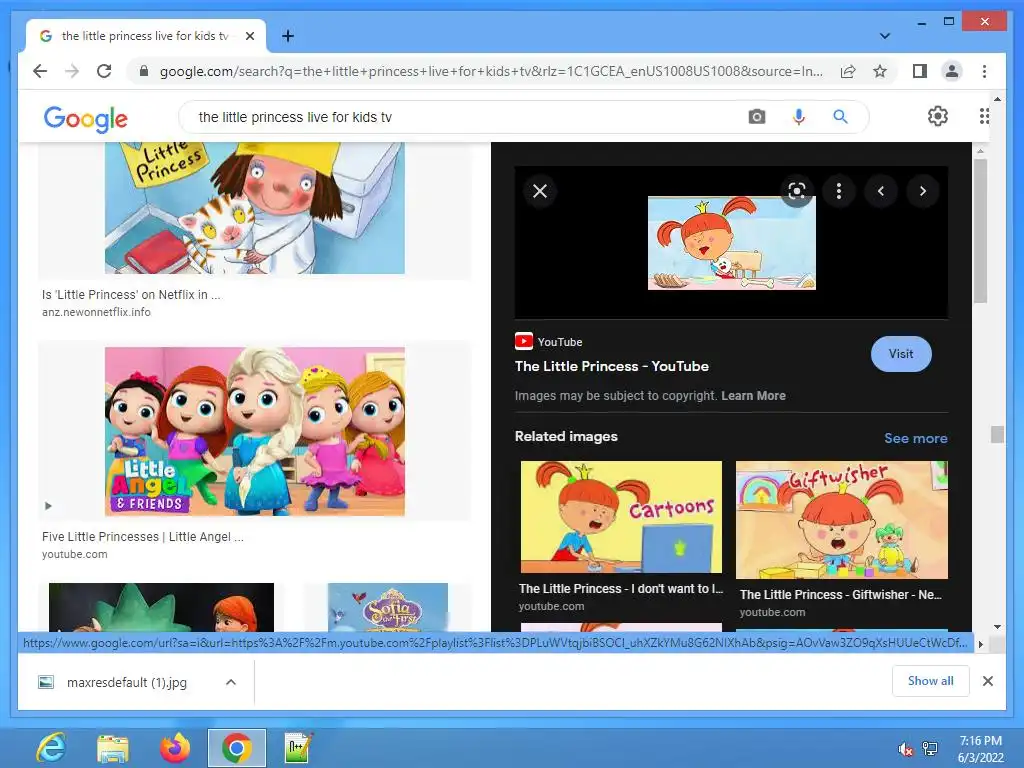Show the next image in preview
The height and width of the screenshot is (768, 1024).
[923, 191]
